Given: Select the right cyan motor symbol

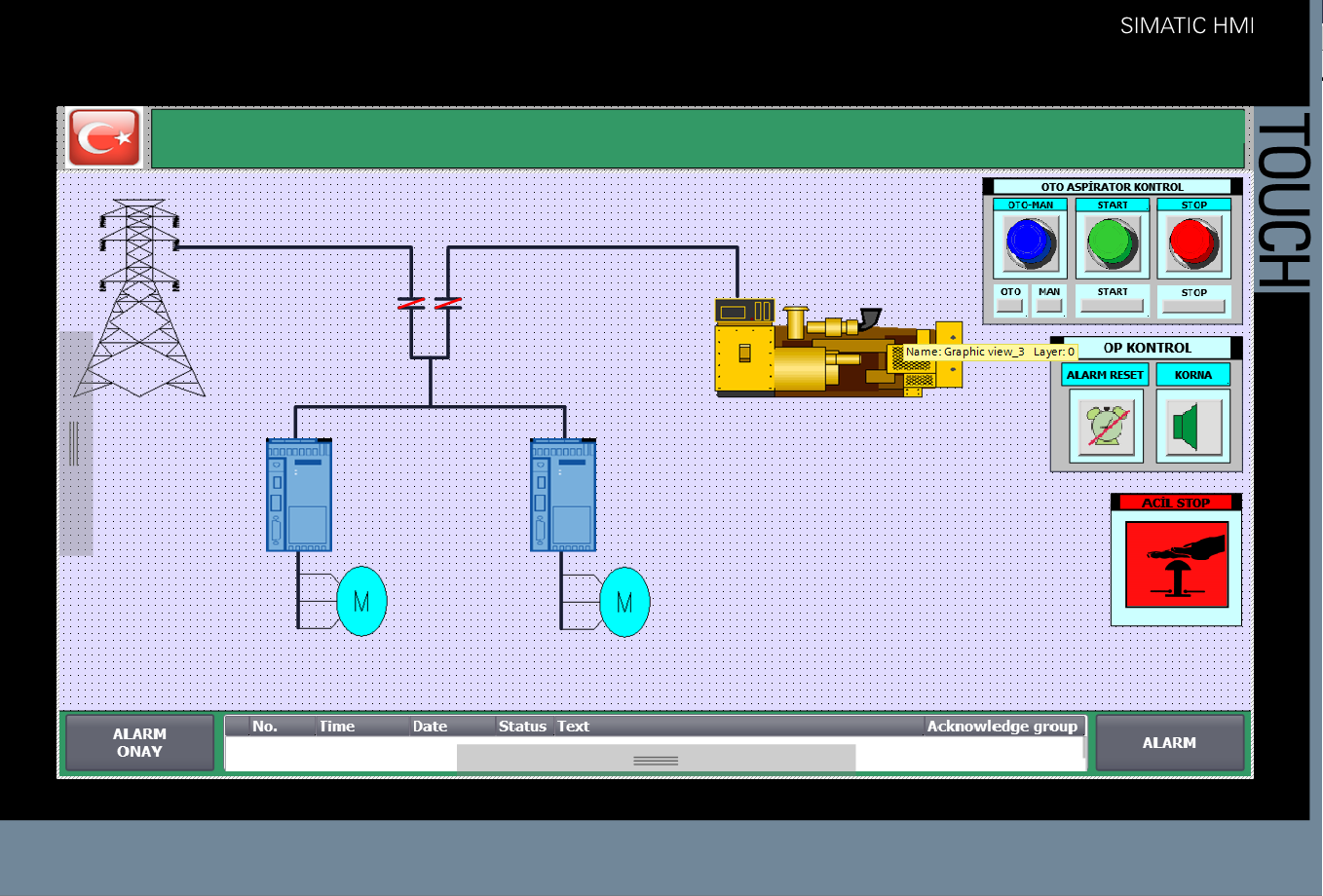Looking at the screenshot, I should 624,602.
